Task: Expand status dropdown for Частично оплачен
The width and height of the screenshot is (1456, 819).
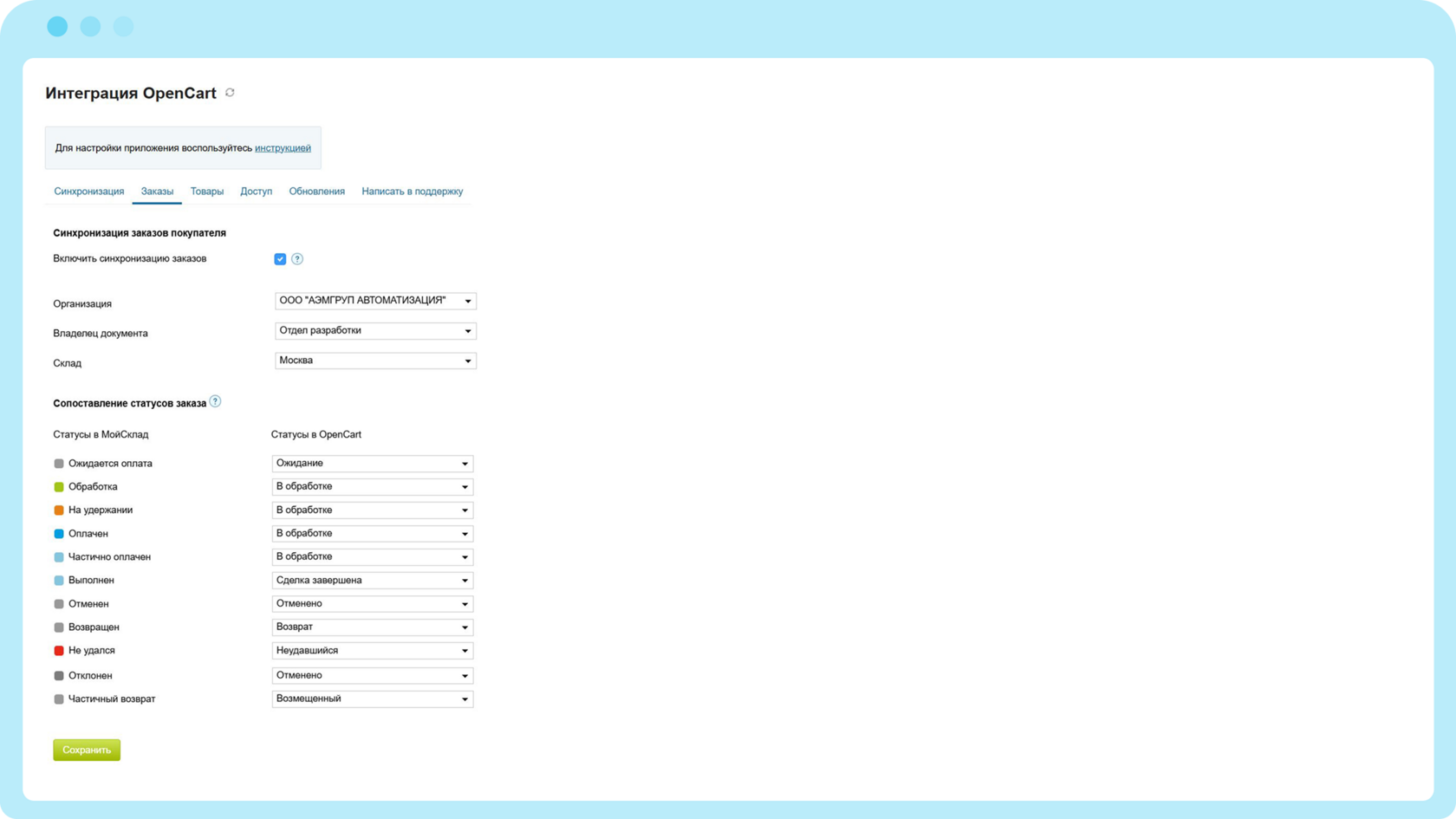Action: [373, 557]
